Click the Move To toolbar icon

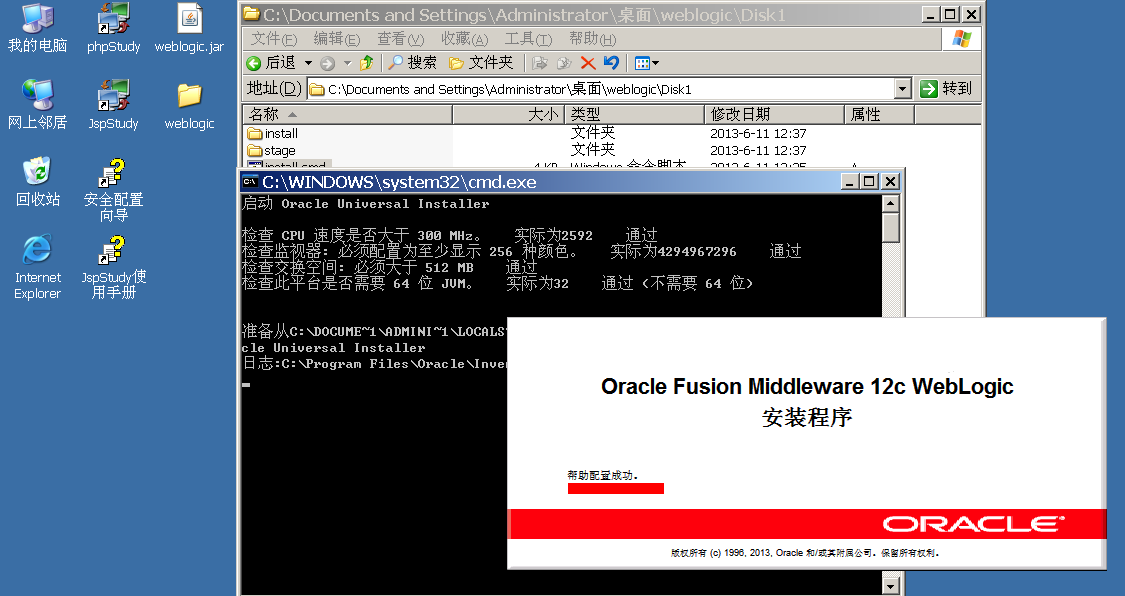[540, 63]
